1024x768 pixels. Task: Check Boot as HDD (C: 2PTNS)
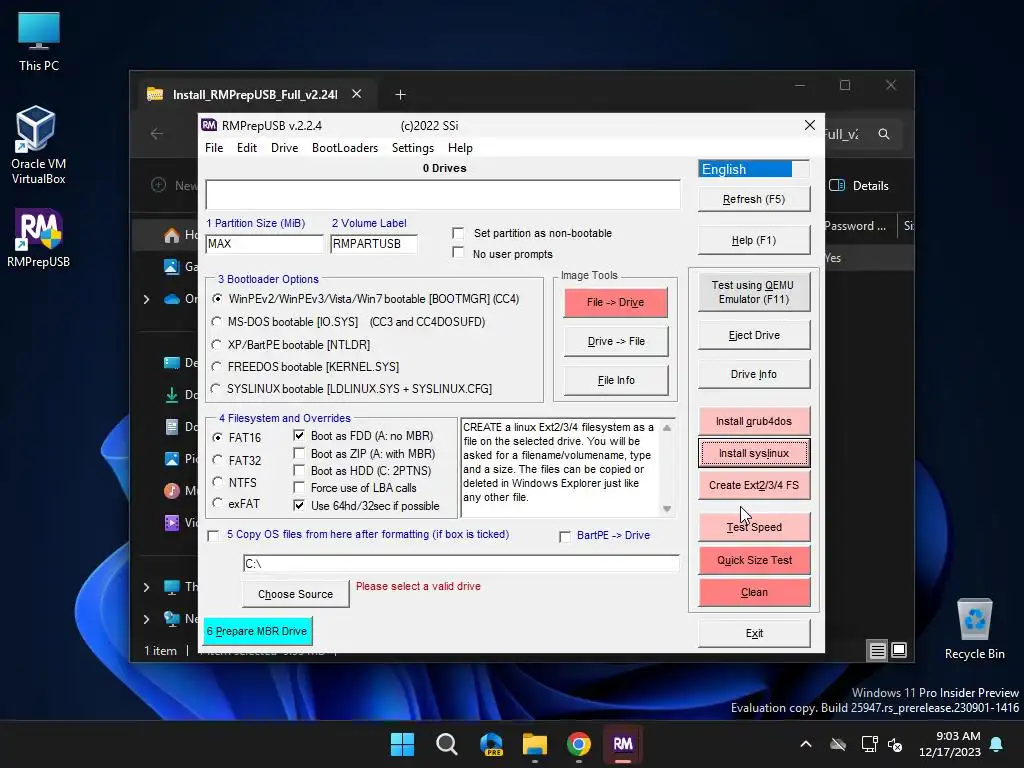pos(299,470)
